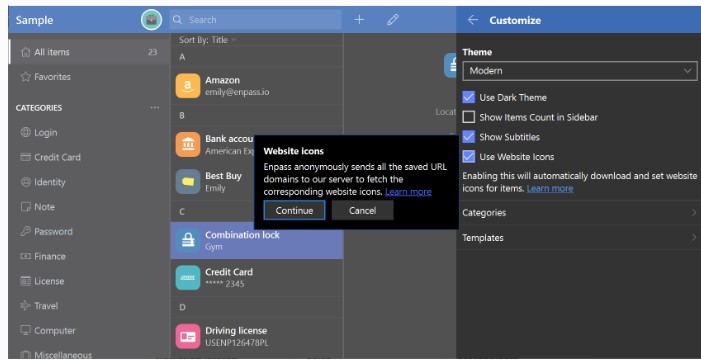Click the categories three-dot menu
The image size is (701, 360).
pyautogui.click(x=155, y=108)
